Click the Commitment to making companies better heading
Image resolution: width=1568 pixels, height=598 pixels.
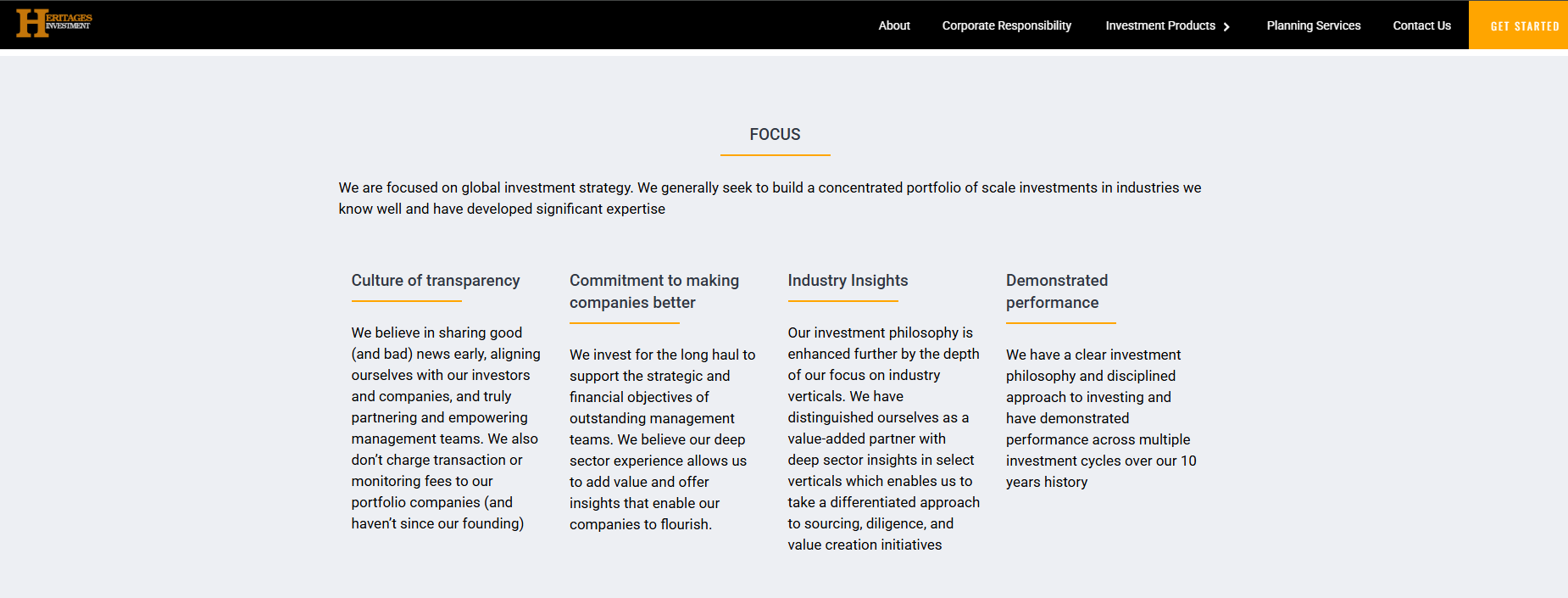[x=654, y=291]
